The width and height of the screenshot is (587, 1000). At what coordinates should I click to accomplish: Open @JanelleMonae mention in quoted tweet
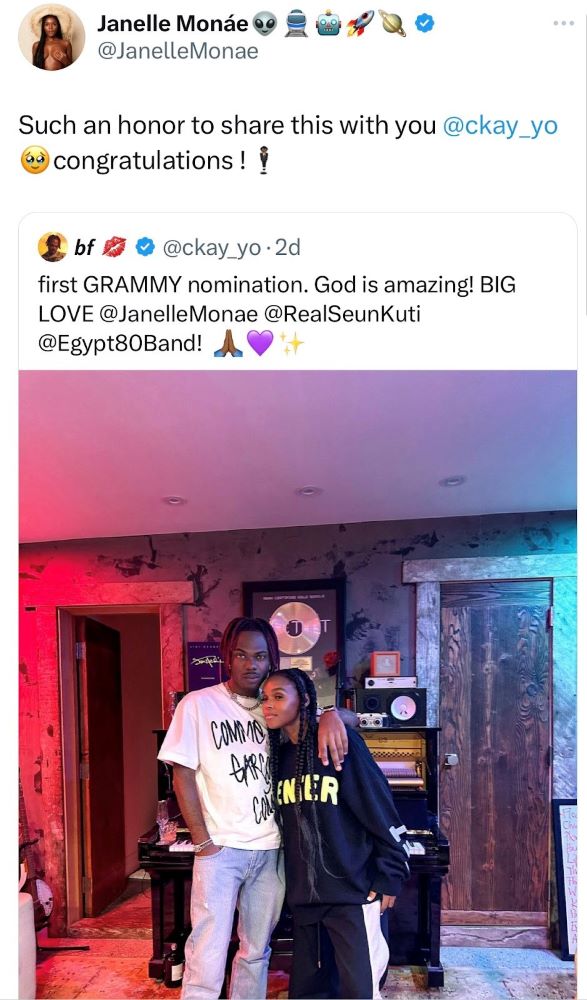click(179, 314)
